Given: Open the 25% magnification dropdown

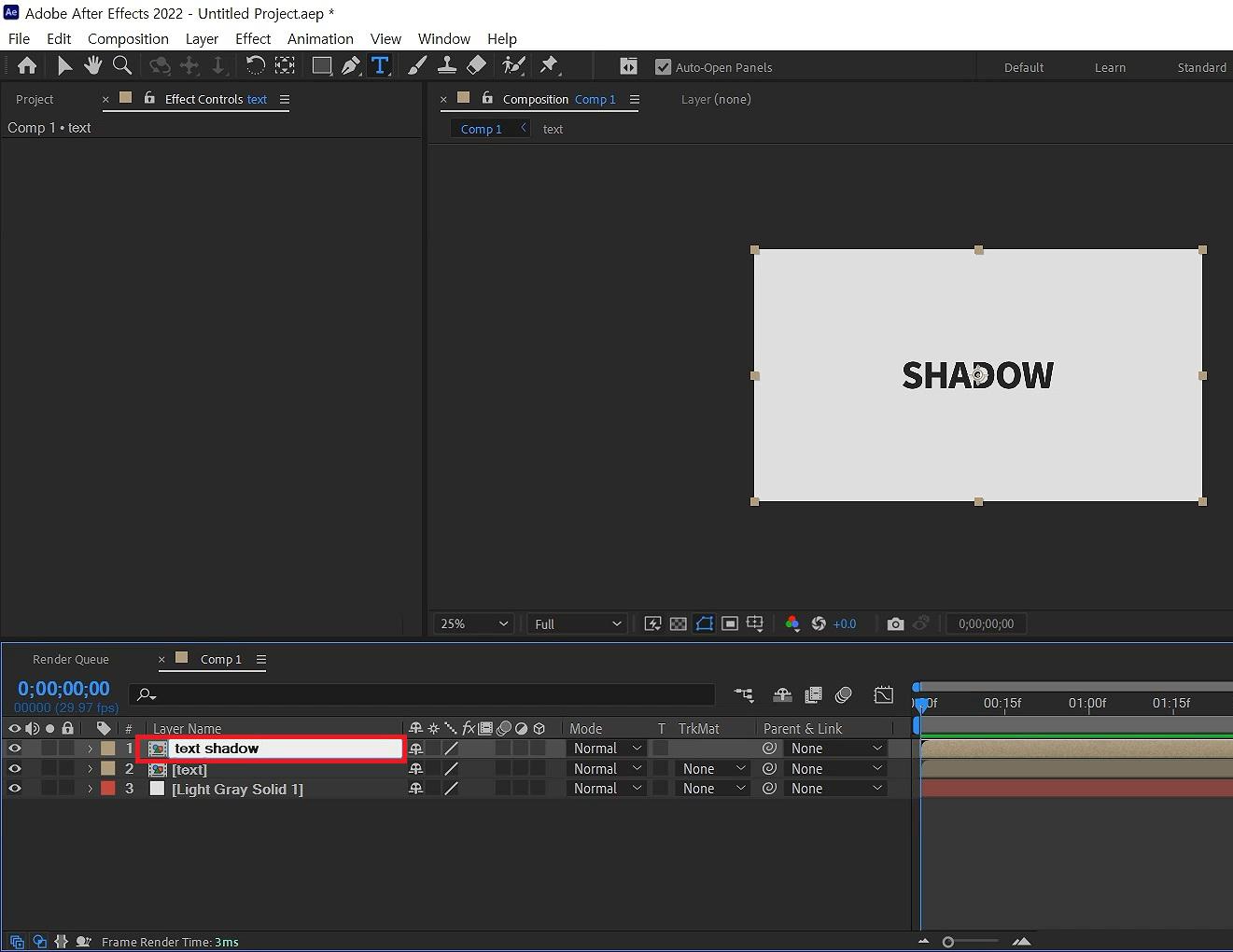Looking at the screenshot, I should coord(474,623).
